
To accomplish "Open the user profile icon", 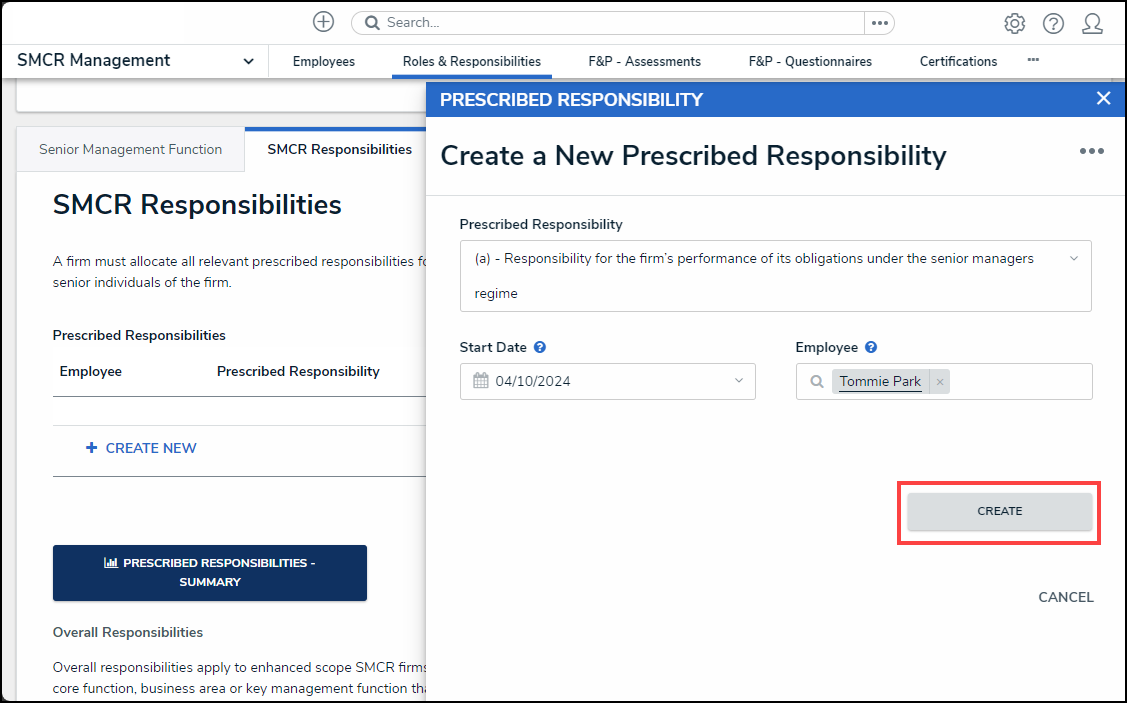I will pos(1092,23).
